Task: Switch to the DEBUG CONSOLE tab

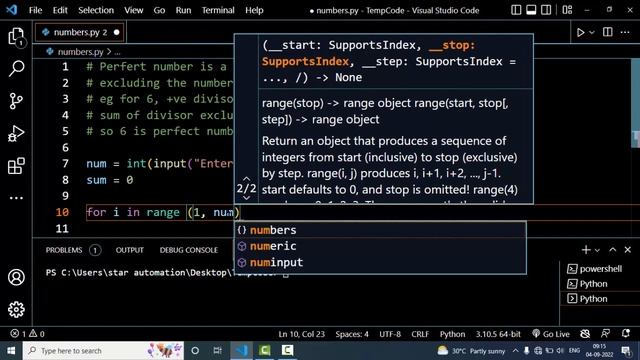Action: click(189, 250)
